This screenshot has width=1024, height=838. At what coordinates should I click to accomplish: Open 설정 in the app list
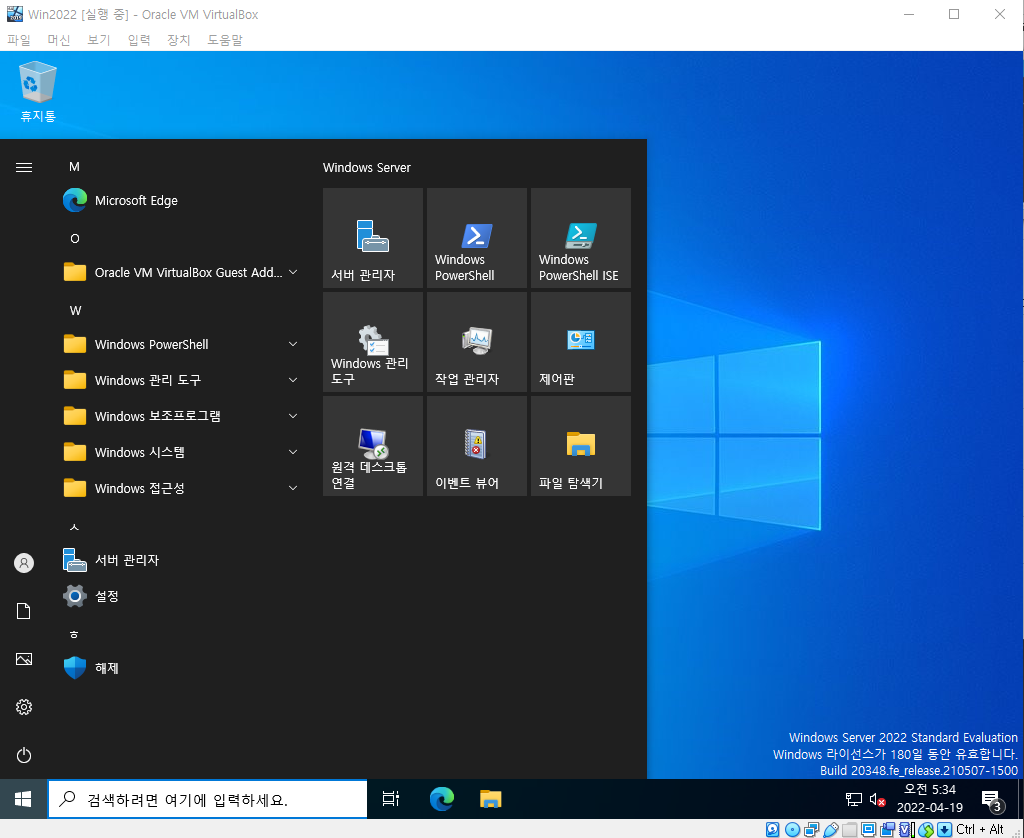pos(182,596)
